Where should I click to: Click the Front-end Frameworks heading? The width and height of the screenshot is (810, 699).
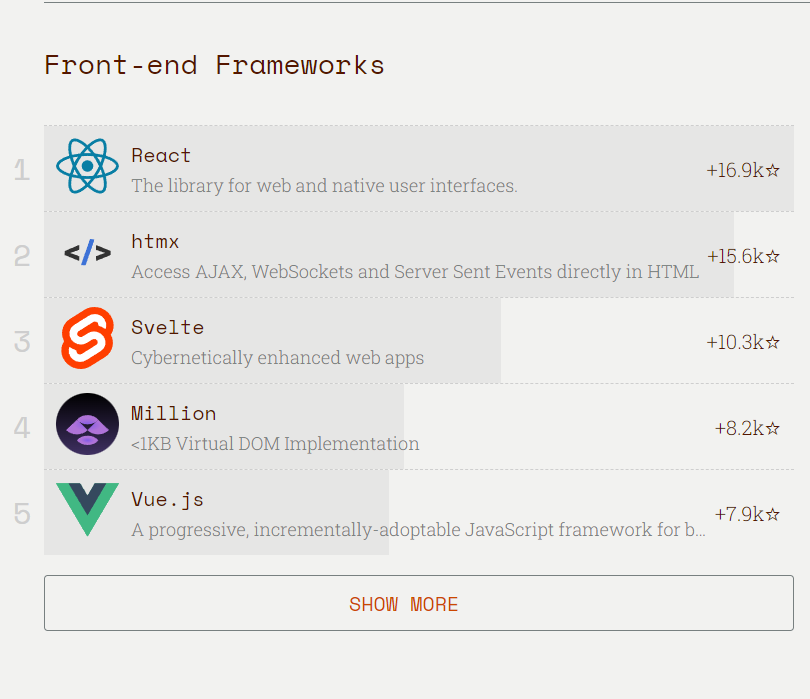click(x=214, y=65)
